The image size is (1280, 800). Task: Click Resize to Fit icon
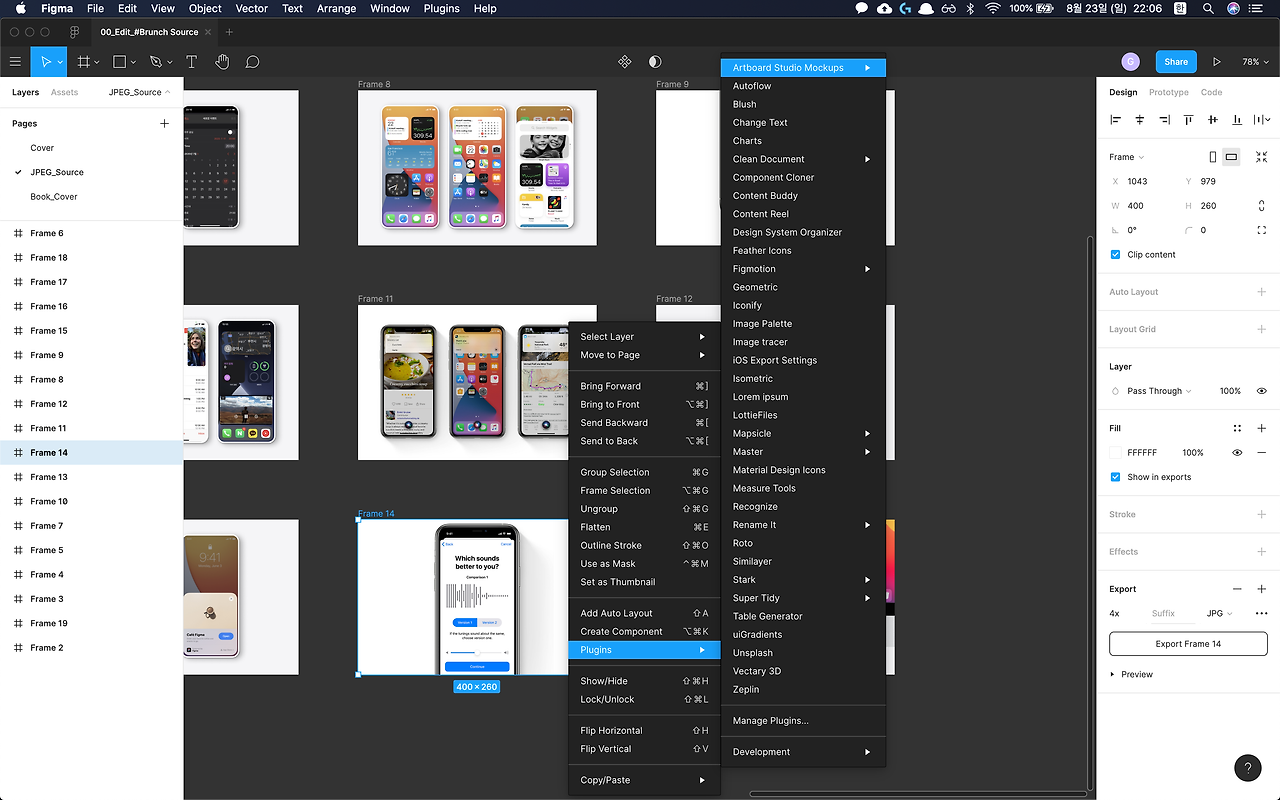coord(1262,157)
